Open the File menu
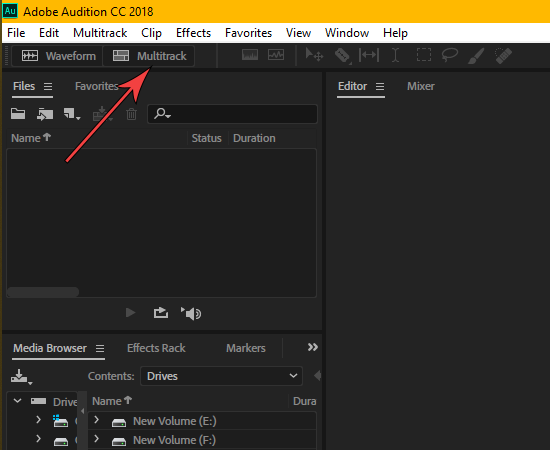The height and width of the screenshot is (450, 550). [x=16, y=33]
